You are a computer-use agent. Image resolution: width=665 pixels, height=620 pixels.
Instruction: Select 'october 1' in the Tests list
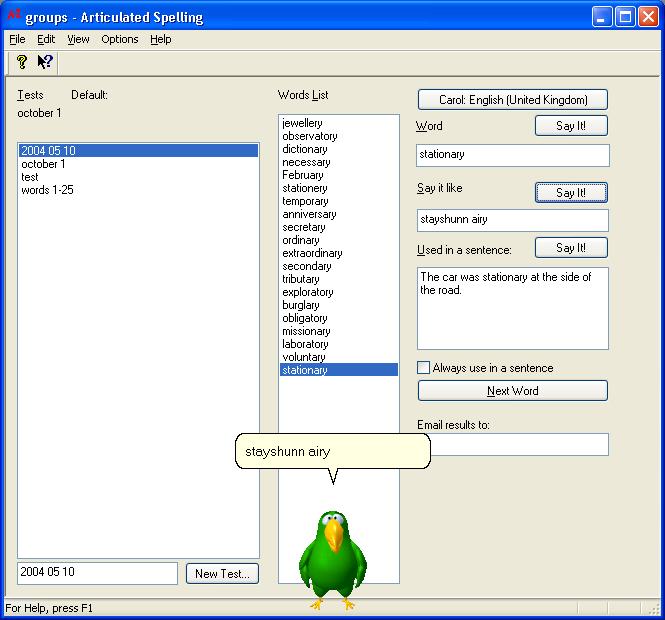[x=43, y=164]
